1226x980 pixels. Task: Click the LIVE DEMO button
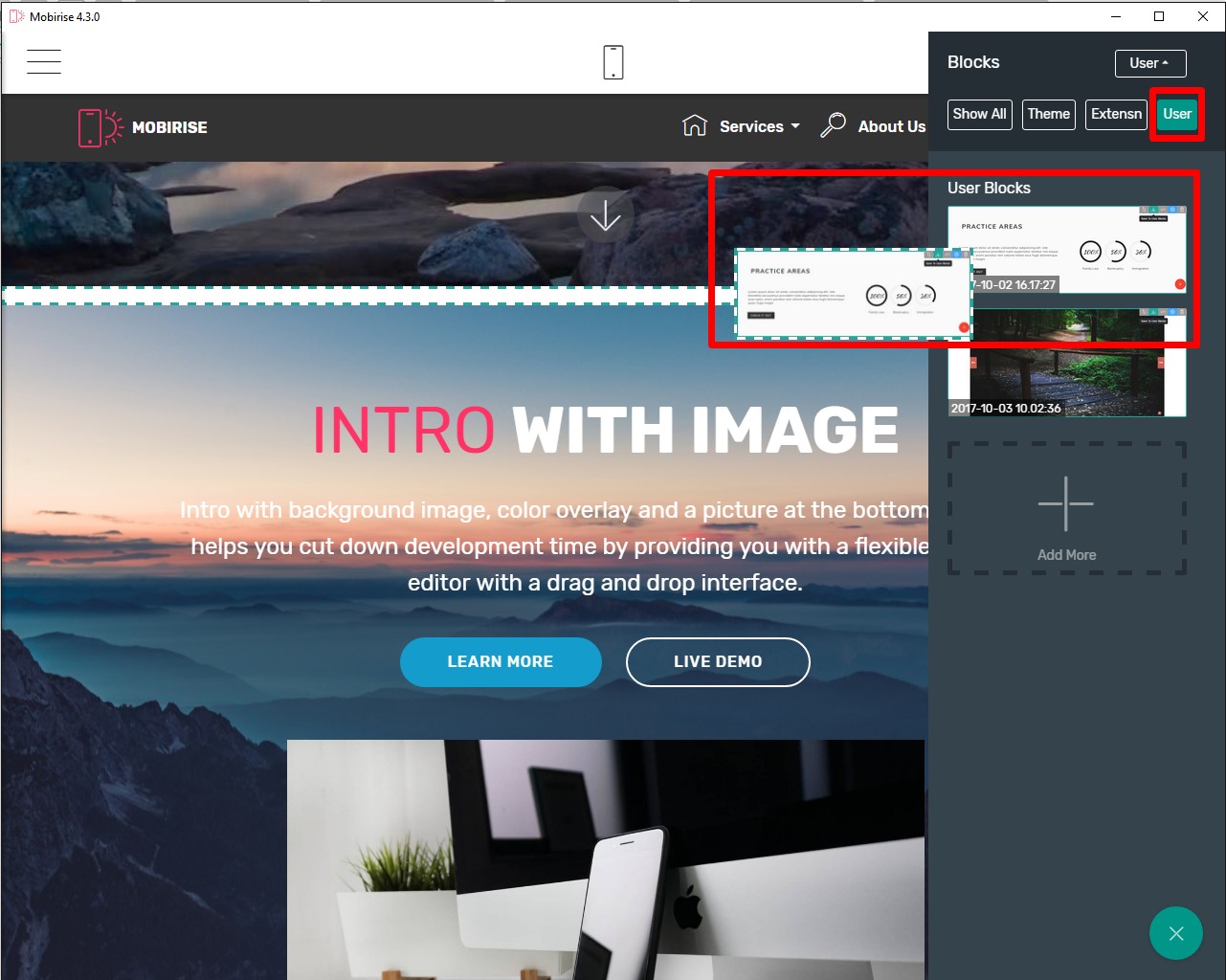click(x=718, y=661)
